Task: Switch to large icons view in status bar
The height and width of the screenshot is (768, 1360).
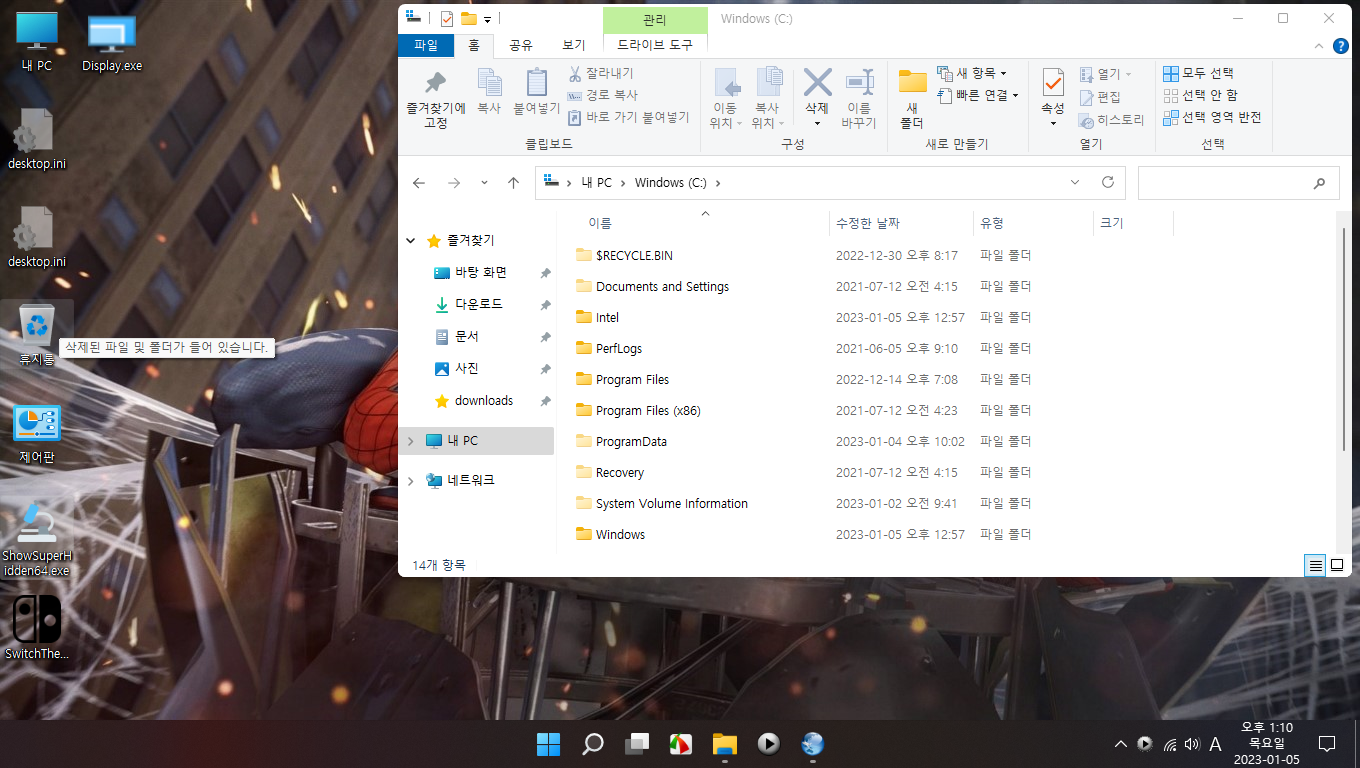Action: 1337,565
